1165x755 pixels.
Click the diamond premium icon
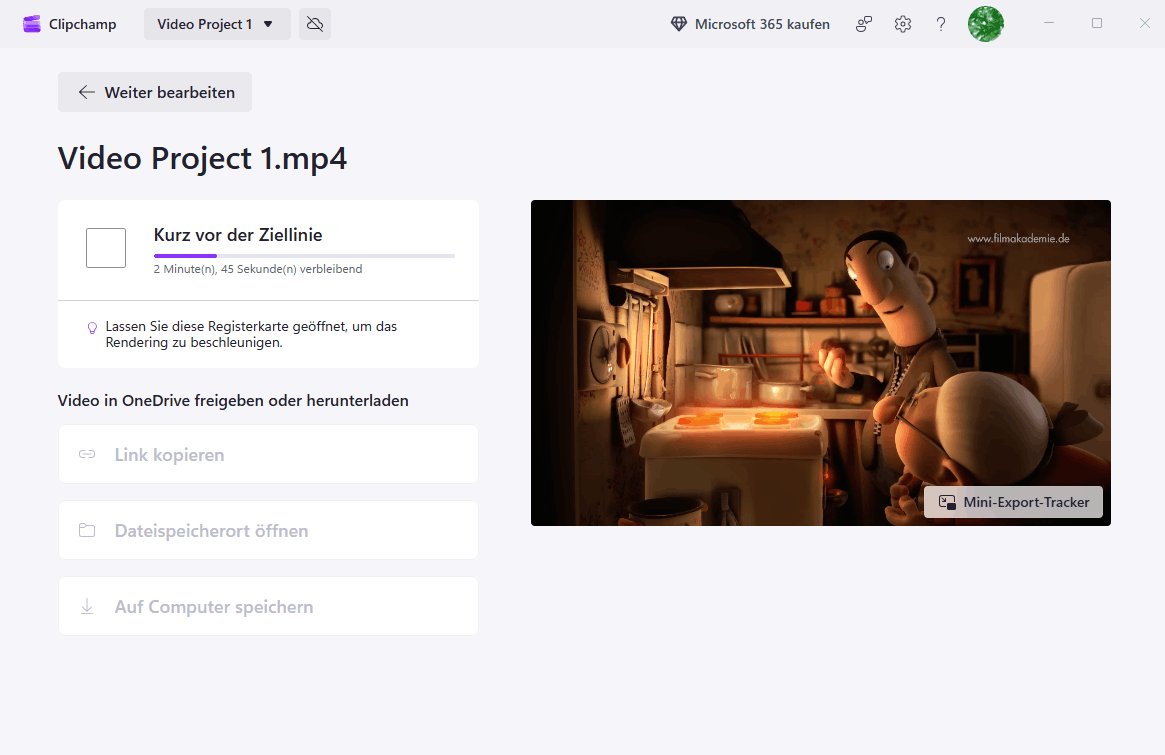(x=679, y=24)
